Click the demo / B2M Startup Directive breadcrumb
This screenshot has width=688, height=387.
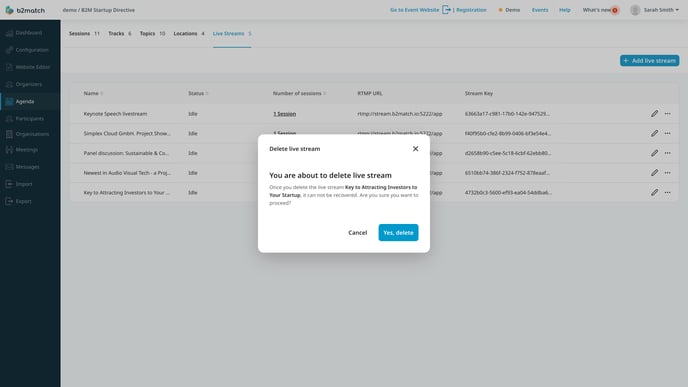pos(99,10)
